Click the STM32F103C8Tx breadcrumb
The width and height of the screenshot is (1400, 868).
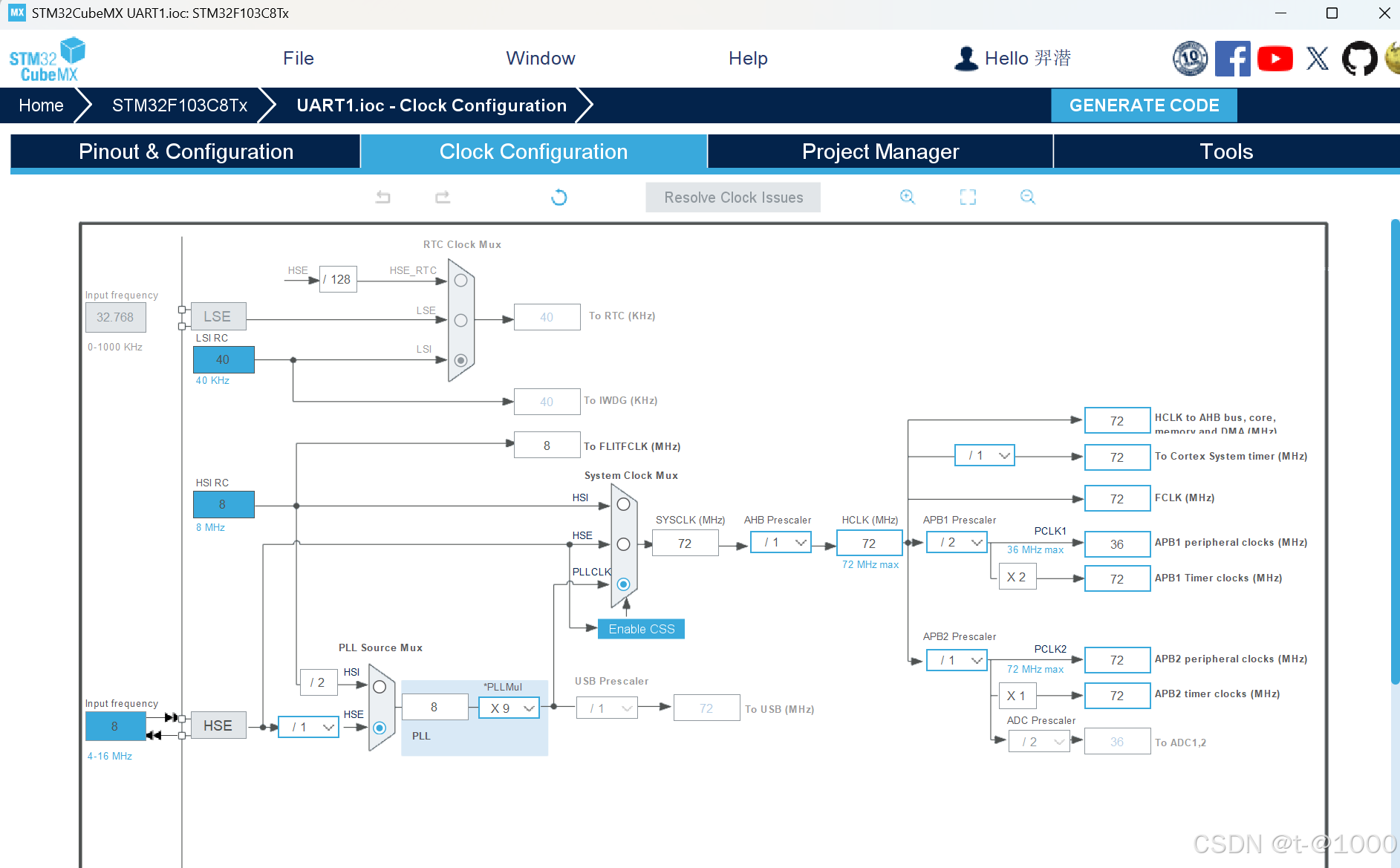180,105
